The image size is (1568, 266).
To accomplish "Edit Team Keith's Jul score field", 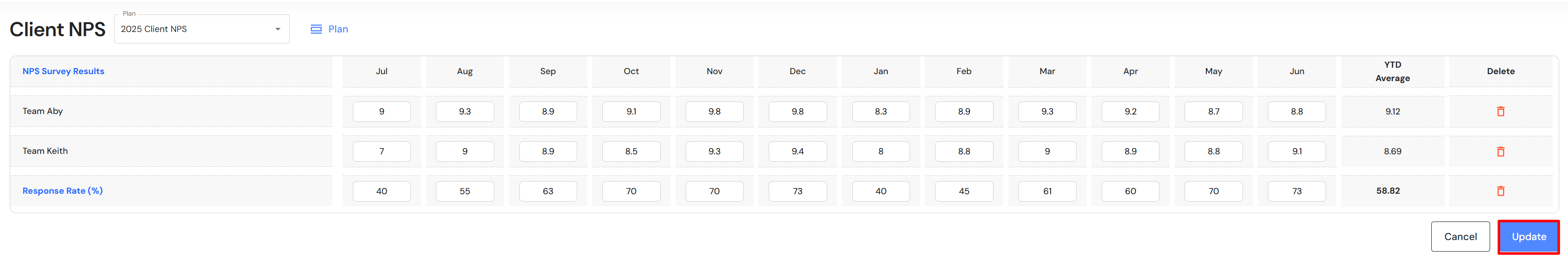I will click(382, 152).
